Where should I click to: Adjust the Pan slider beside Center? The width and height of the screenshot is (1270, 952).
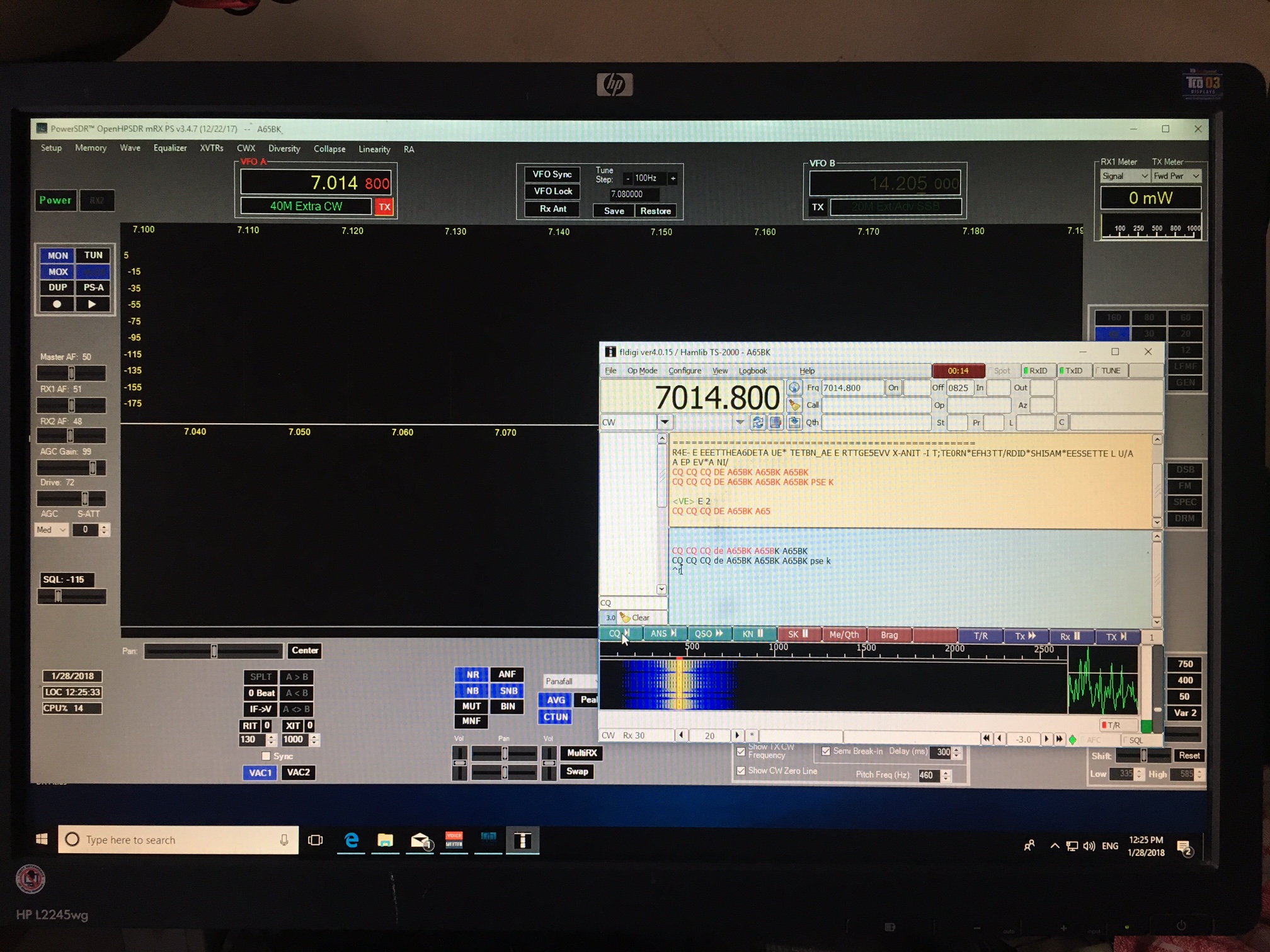click(214, 651)
